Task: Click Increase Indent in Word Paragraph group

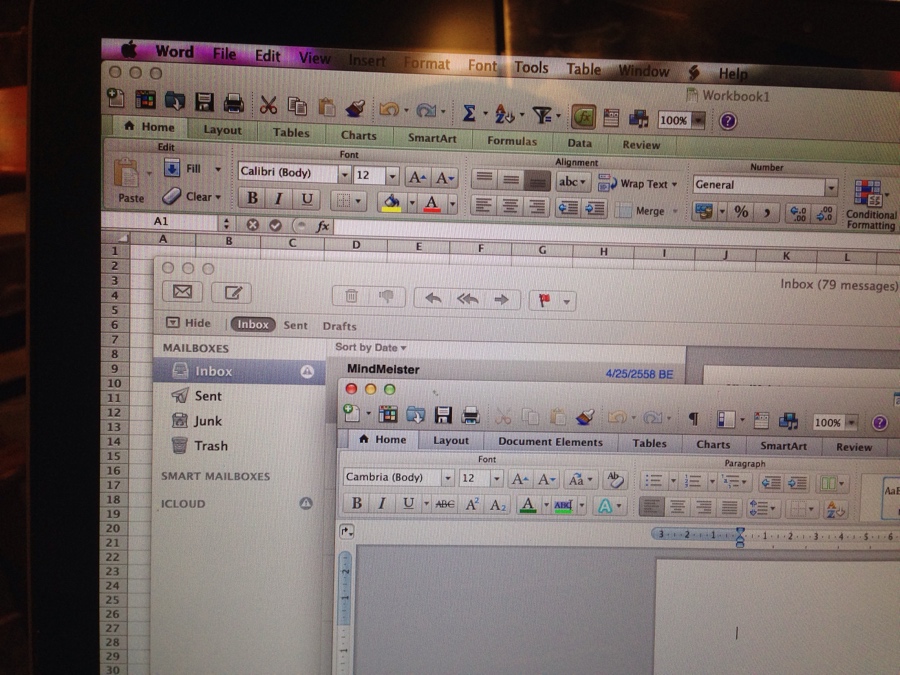Action: pyautogui.click(x=797, y=483)
